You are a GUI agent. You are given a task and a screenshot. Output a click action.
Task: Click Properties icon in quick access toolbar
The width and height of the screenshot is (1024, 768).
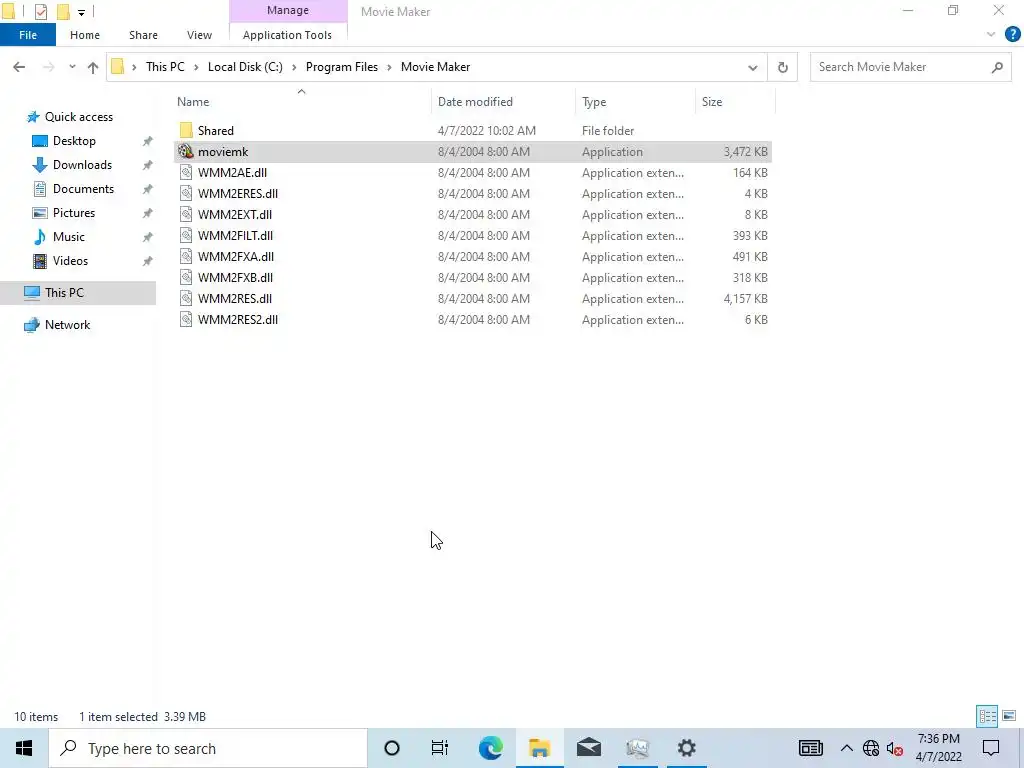(40, 12)
